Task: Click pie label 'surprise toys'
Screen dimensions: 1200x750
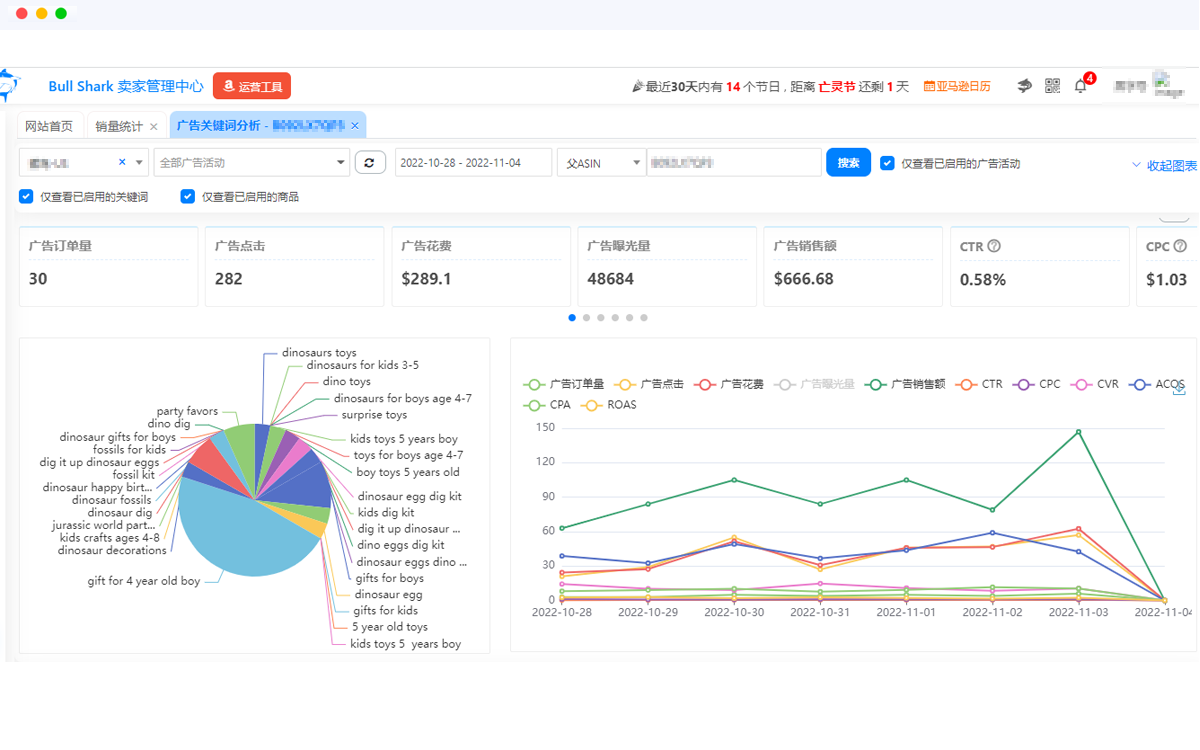Action: pyautogui.click(x=374, y=414)
